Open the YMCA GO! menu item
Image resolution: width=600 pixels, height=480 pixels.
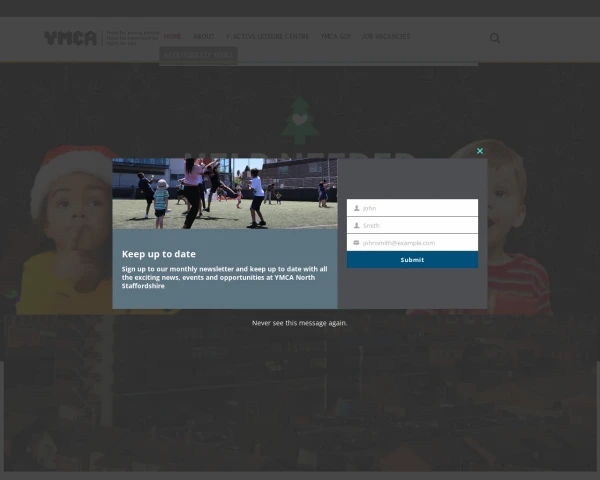click(x=335, y=36)
